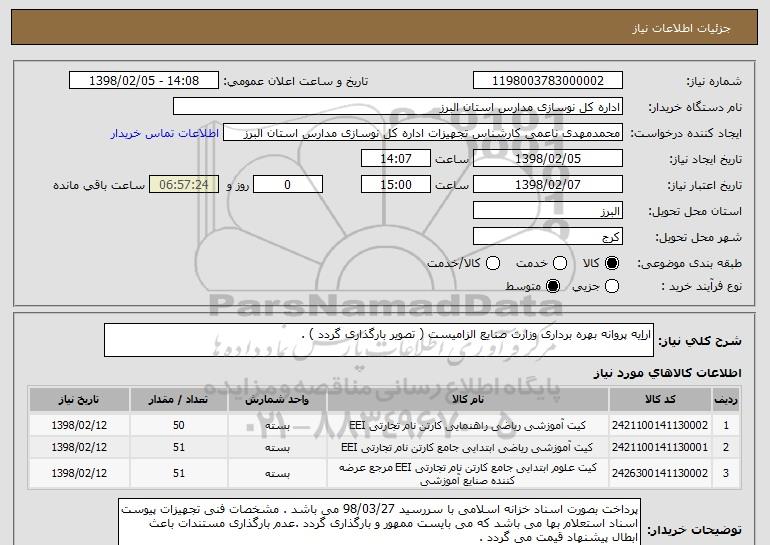Screen dimensions: 770x545
Task: Click the remaining days field showing 0
Action: pyautogui.click(x=288, y=185)
